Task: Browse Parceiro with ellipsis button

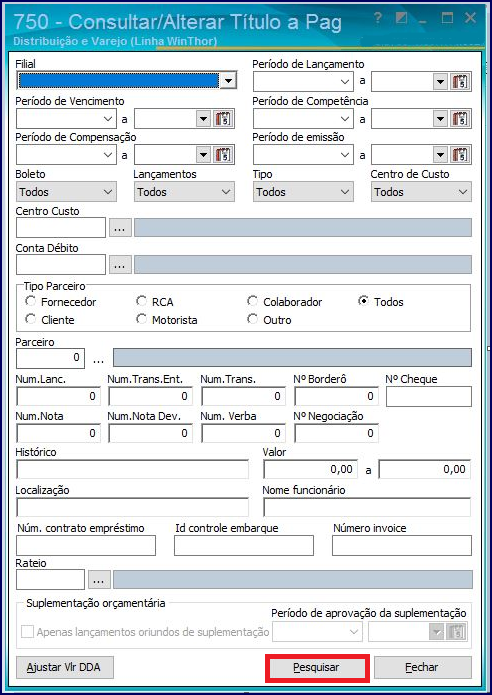Action: (98, 359)
